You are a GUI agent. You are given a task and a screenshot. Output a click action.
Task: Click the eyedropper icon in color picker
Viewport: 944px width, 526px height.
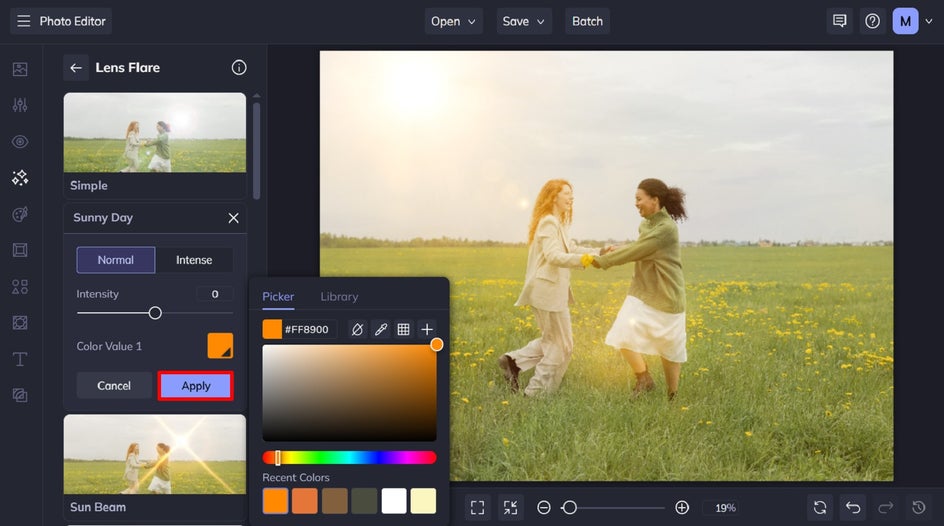(x=381, y=329)
